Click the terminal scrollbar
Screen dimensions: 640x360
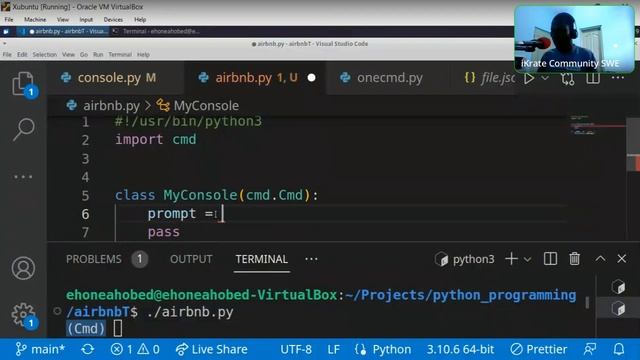pyautogui.click(x=587, y=302)
